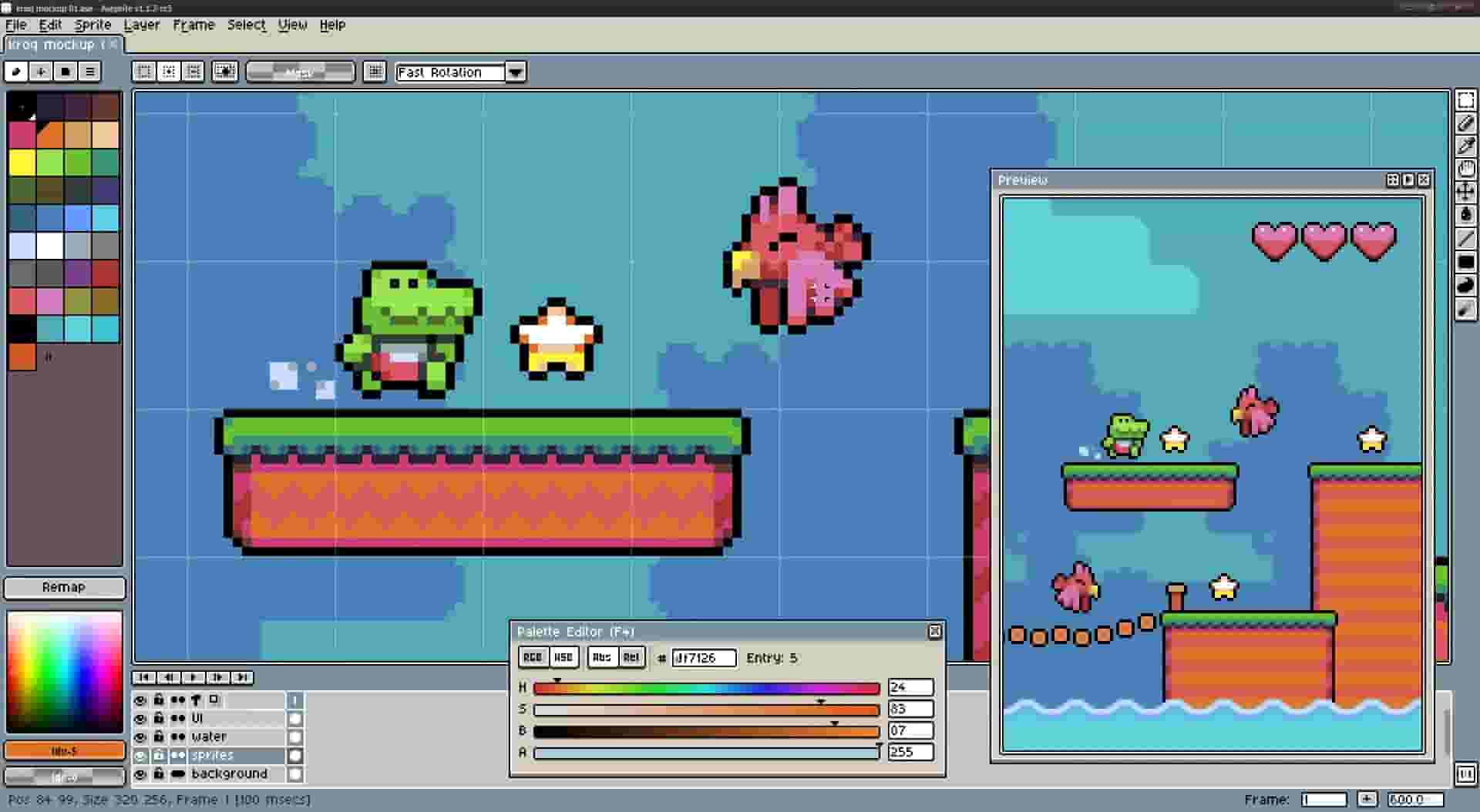
Task: Open the Sprite menu
Action: tap(92, 25)
